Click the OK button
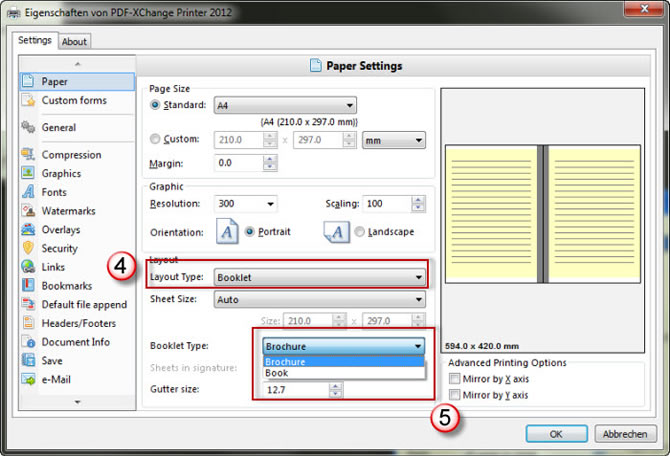 556,434
